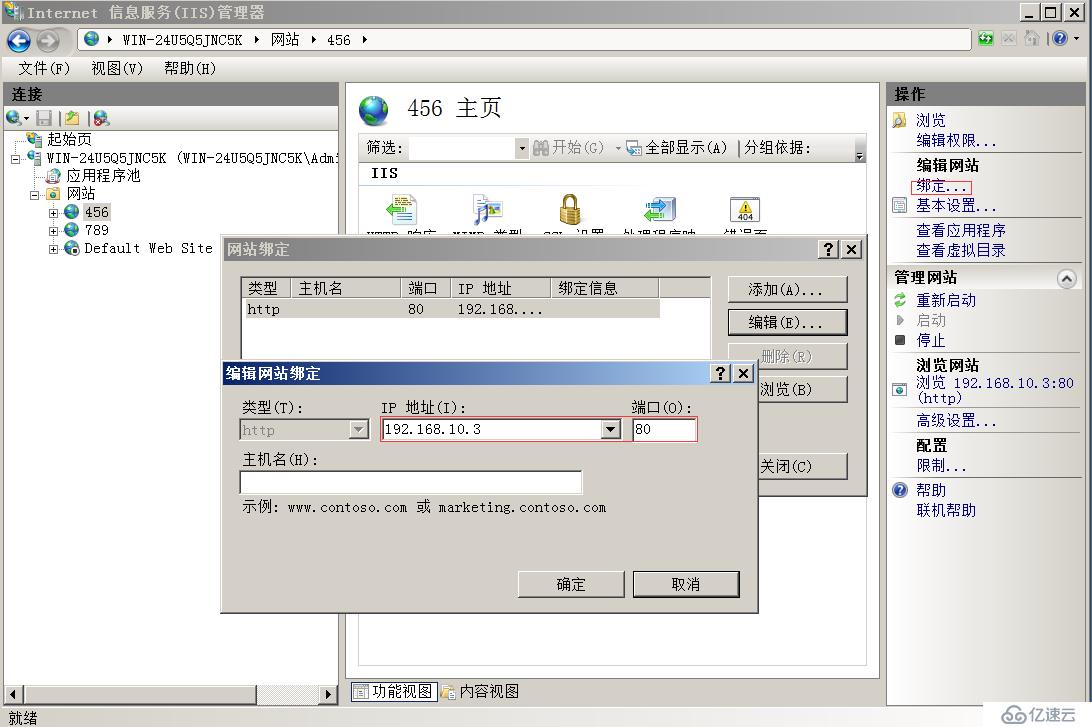Click the 456 breadcrumb in address bar
Screen dimensions: 1092x727
tap(339, 40)
